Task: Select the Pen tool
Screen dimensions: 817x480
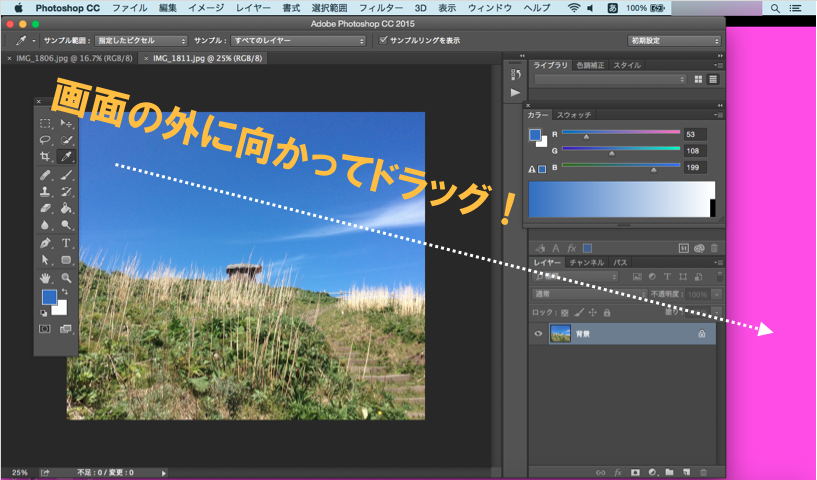Action: coord(45,243)
